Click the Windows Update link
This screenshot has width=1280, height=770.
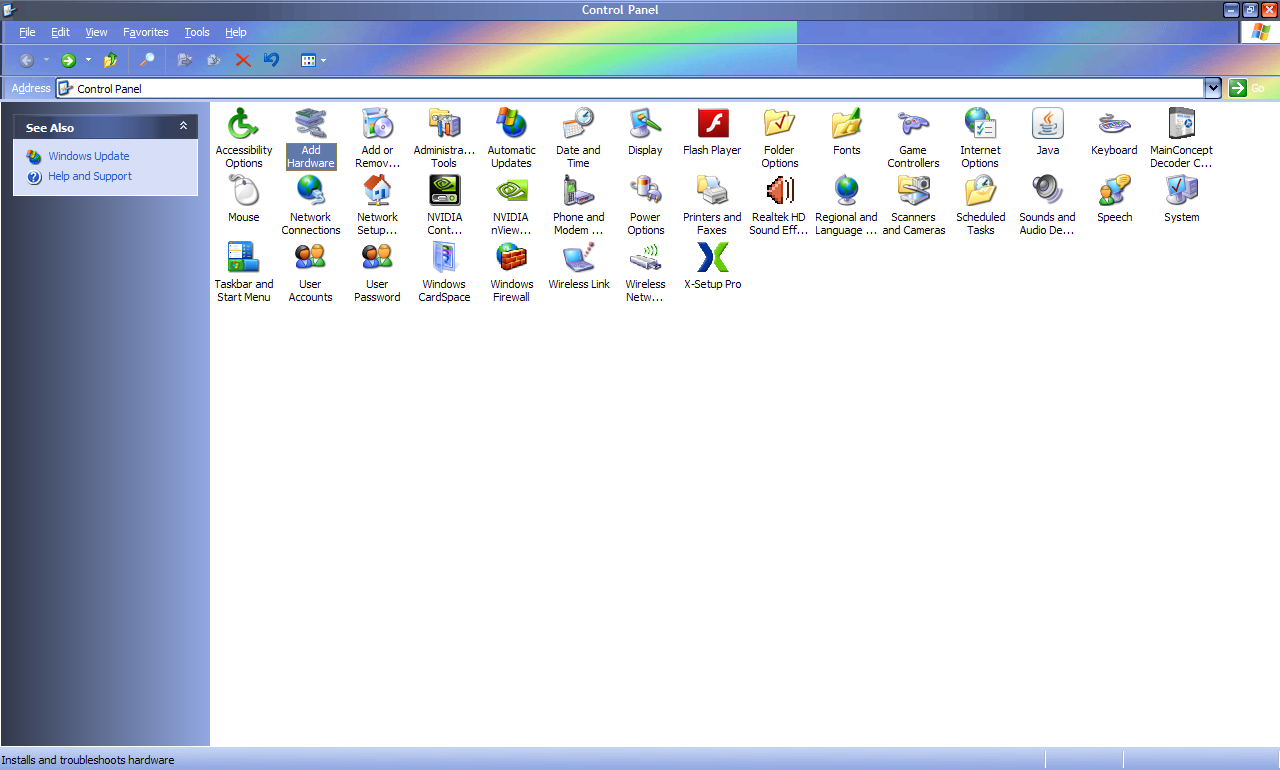89,156
